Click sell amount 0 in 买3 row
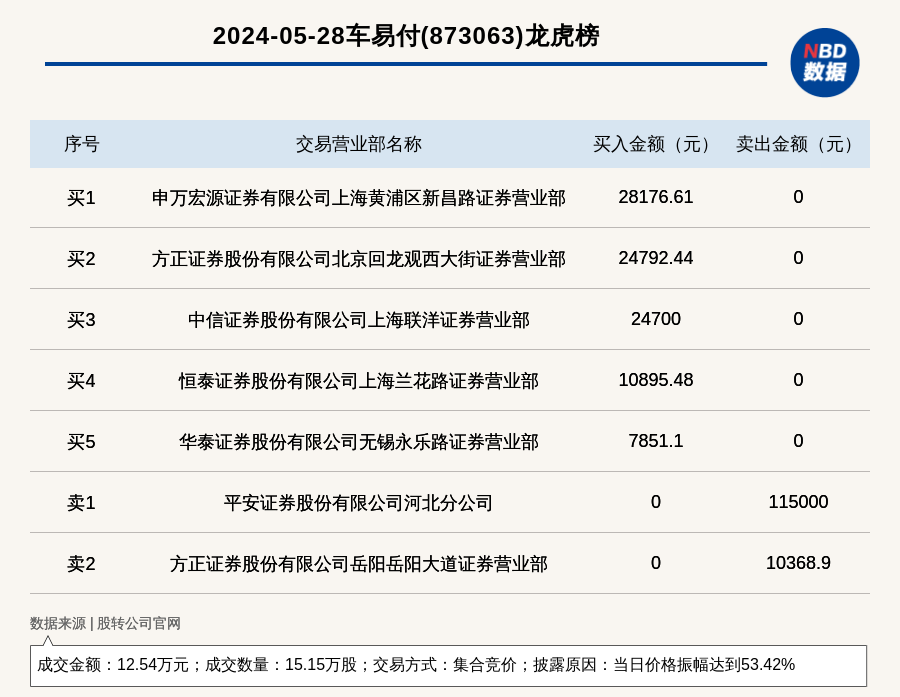The height and width of the screenshot is (697, 900). tap(798, 319)
